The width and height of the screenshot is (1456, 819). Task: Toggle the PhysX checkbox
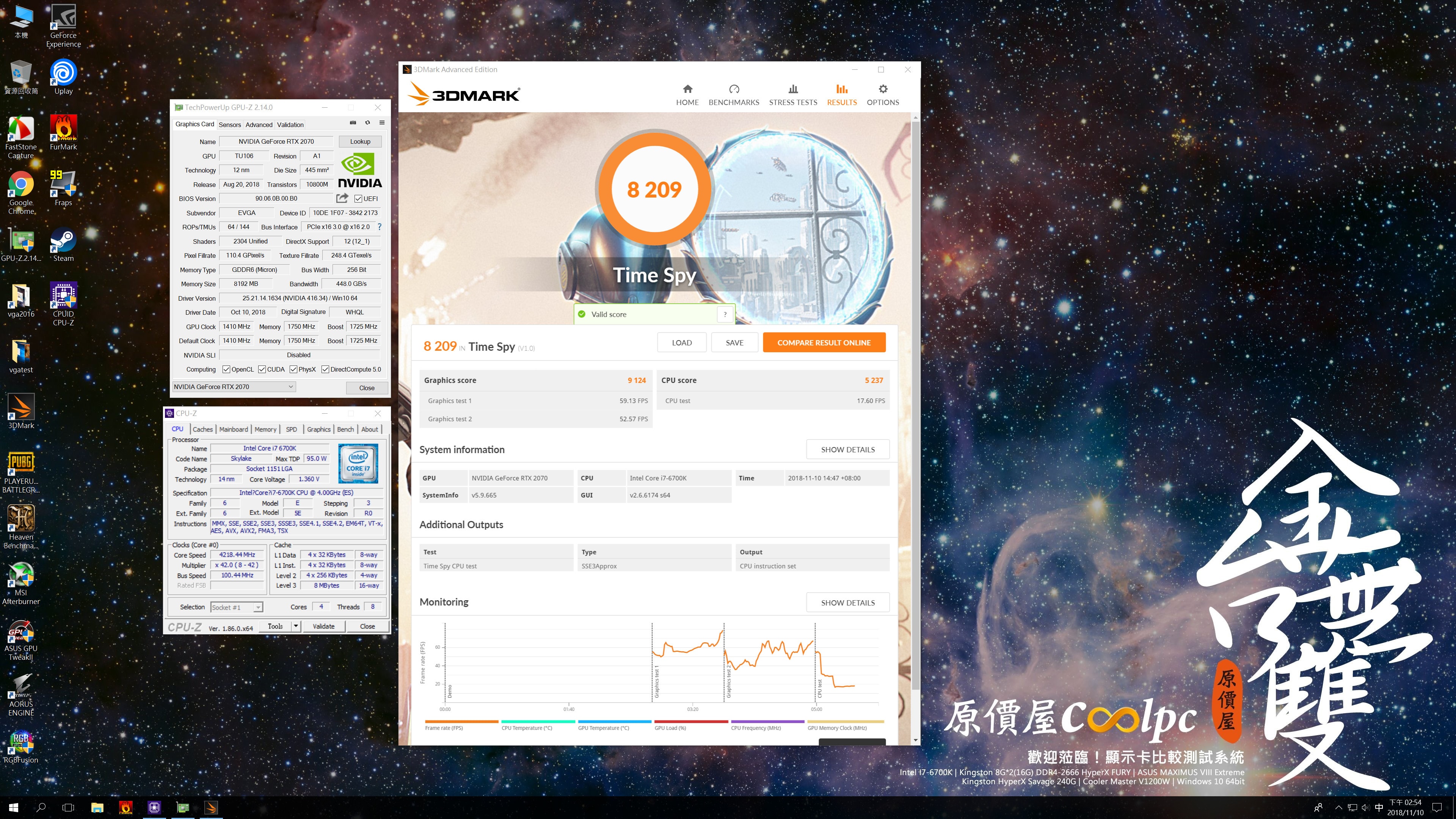(x=293, y=370)
